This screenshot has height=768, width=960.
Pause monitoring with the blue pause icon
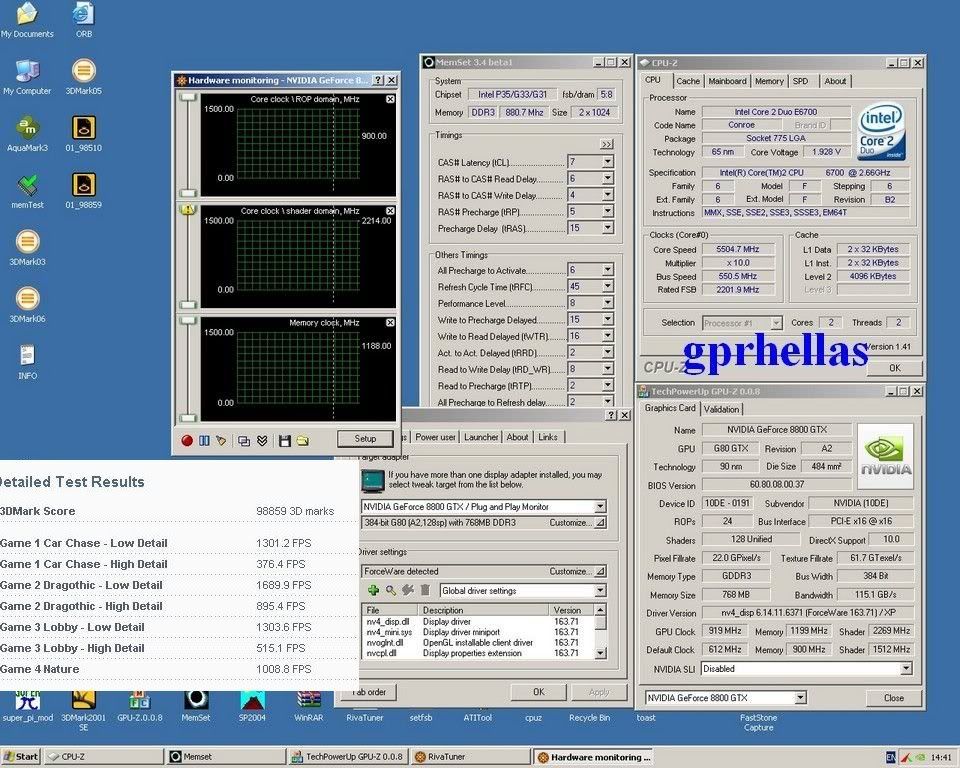204,440
